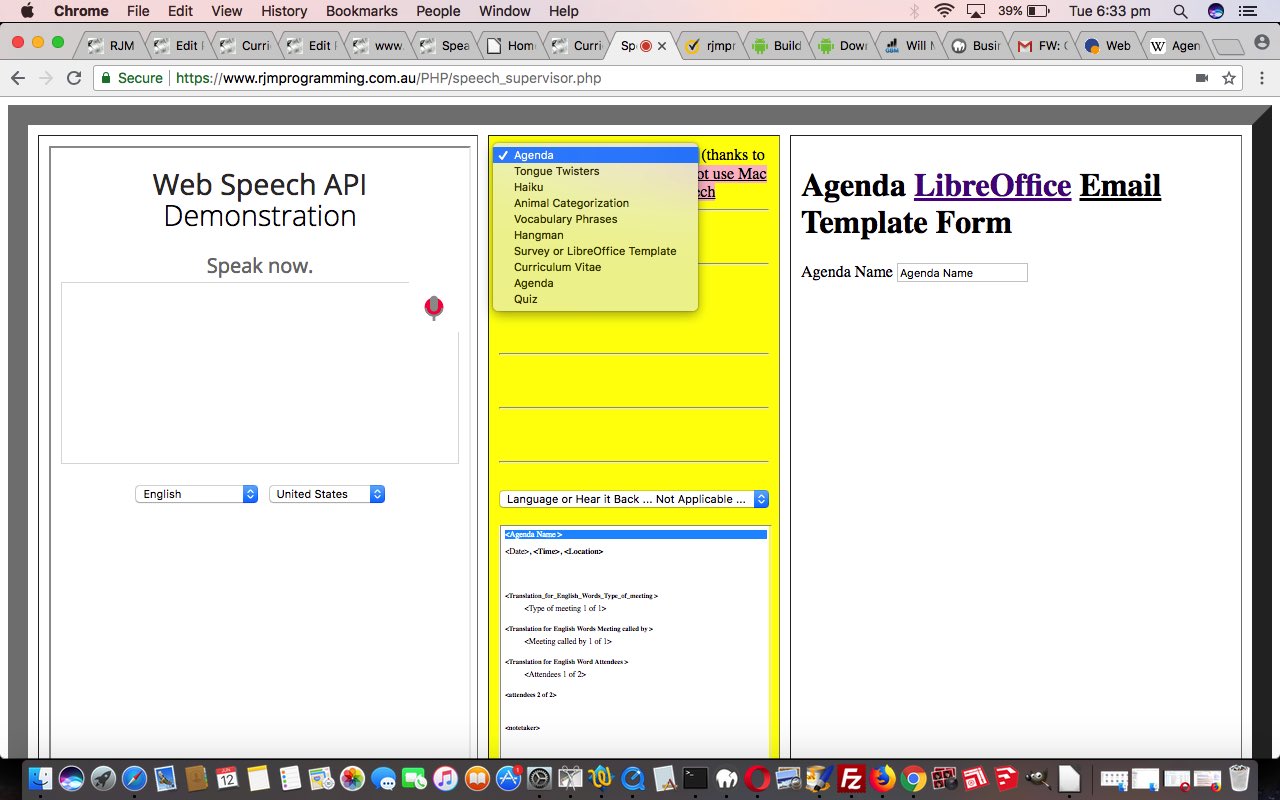
Task: Open the United States region dropdown
Action: coord(327,493)
